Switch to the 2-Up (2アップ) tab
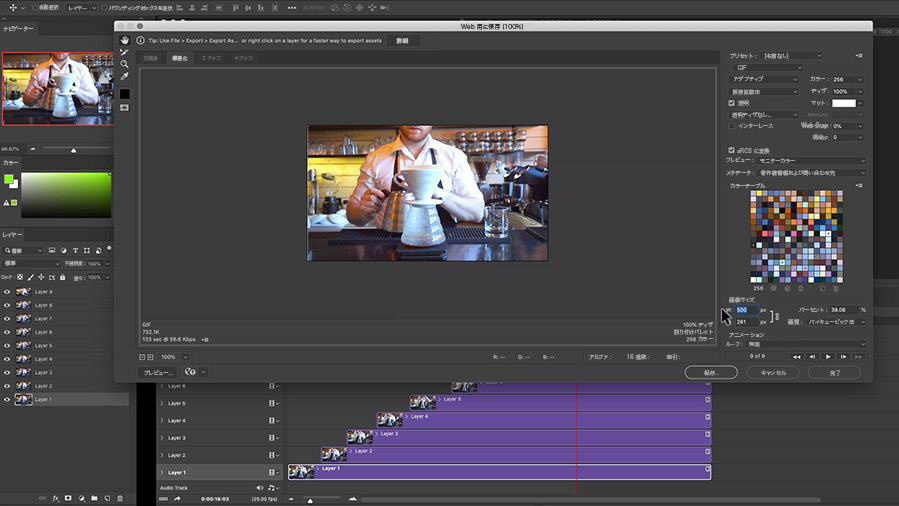This screenshot has width=899, height=506. (x=211, y=58)
